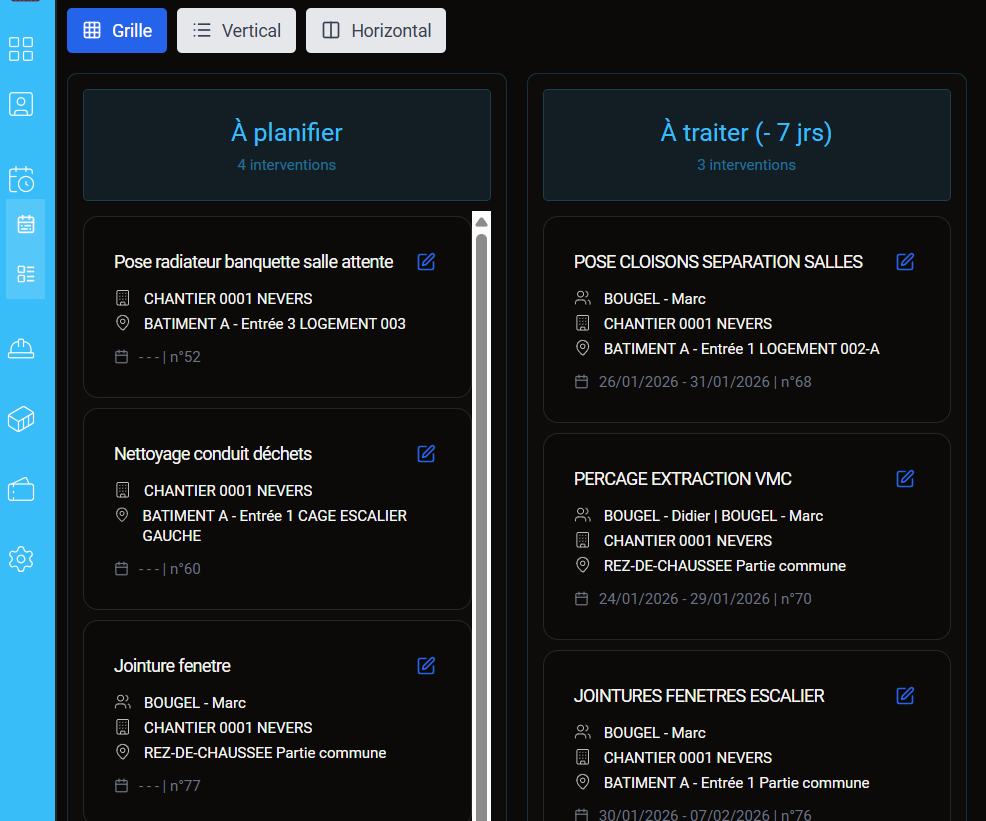Edit the Pose radiateur banquette intervention
The width and height of the screenshot is (986, 821).
click(x=426, y=262)
